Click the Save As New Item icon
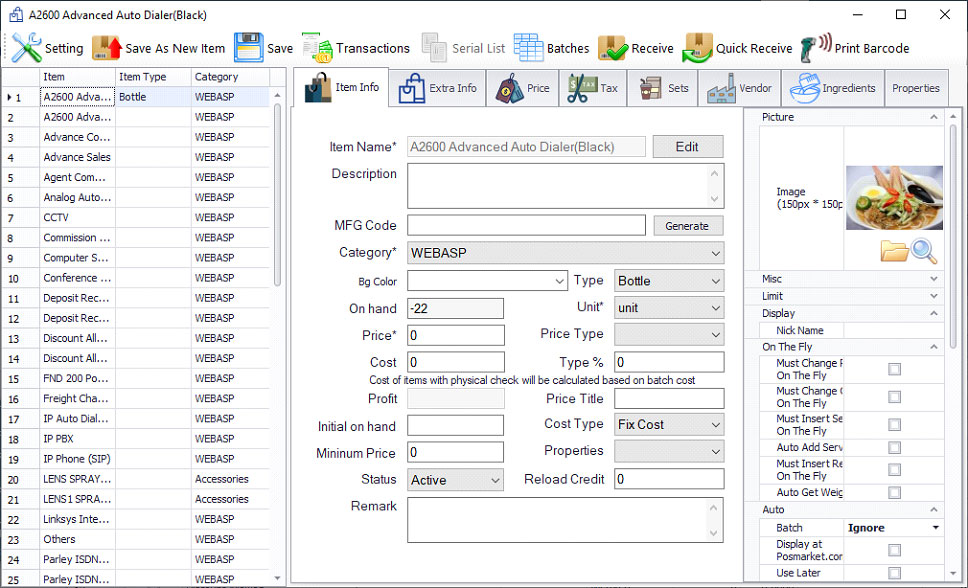The image size is (968, 588). [107, 48]
